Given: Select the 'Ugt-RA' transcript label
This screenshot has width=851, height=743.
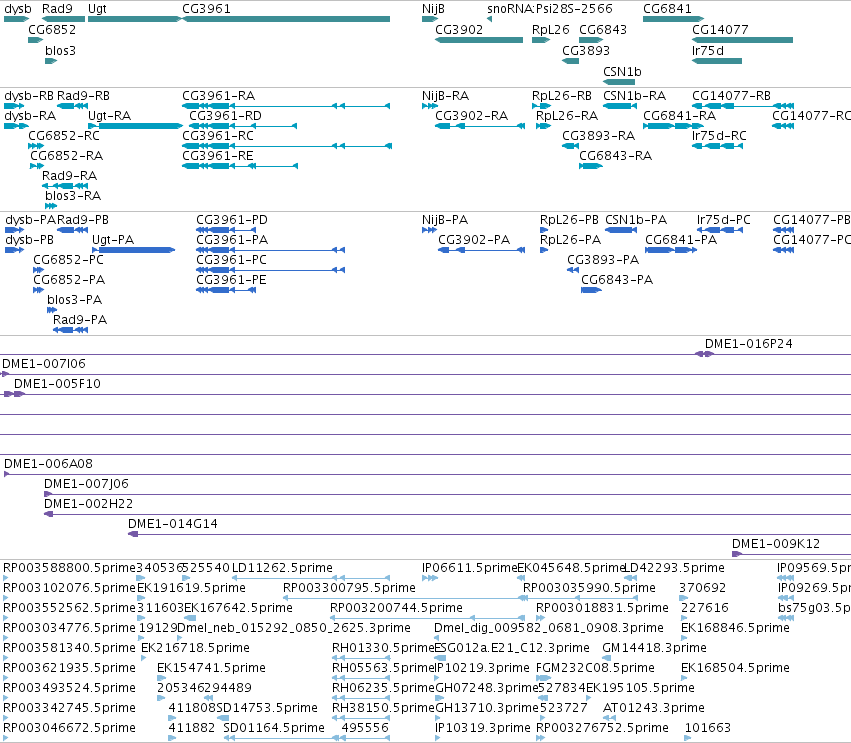Looking at the screenshot, I should pos(109,116).
